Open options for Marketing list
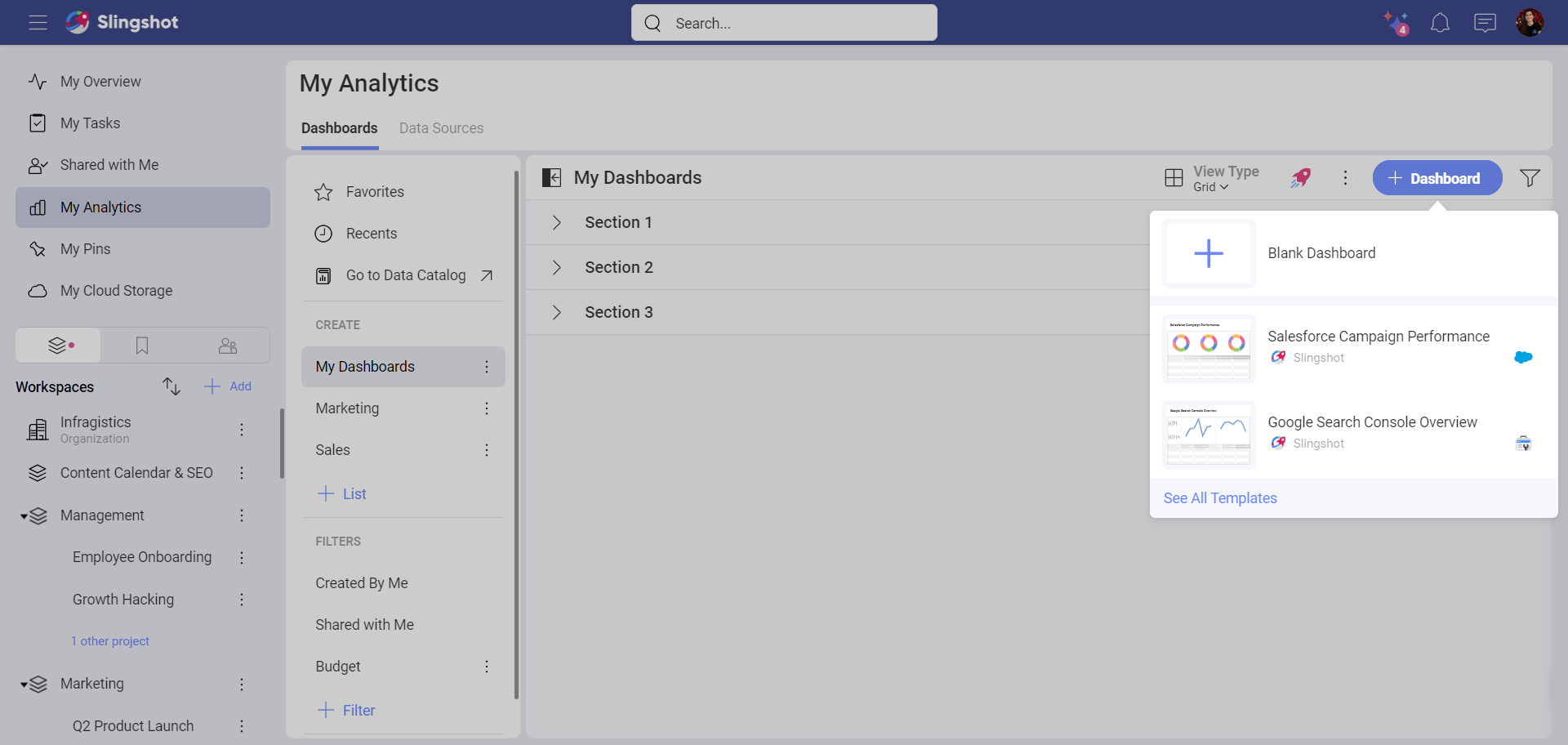1568x745 pixels. (x=487, y=408)
